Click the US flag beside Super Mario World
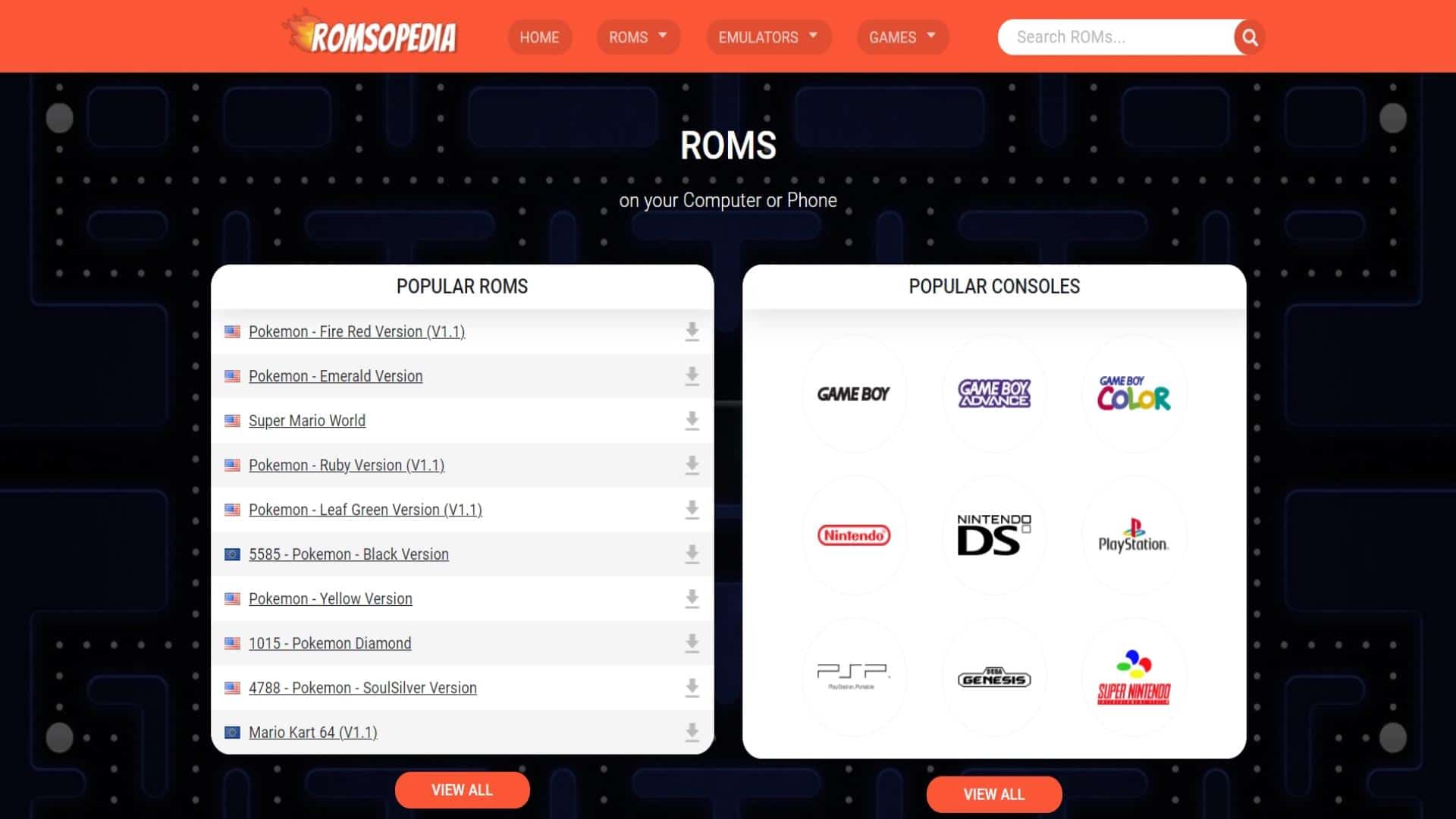This screenshot has width=1456, height=819. click(x=232, y=421)
